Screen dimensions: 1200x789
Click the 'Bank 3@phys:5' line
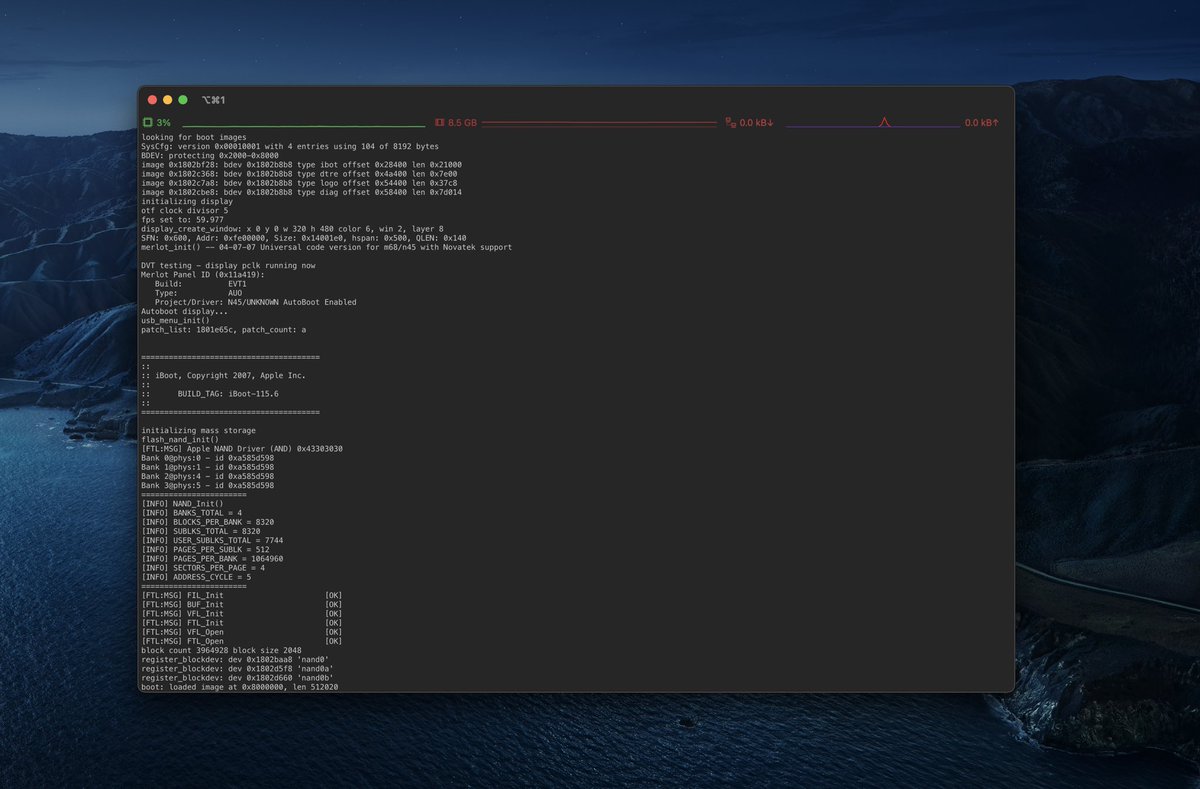(208, 485)
